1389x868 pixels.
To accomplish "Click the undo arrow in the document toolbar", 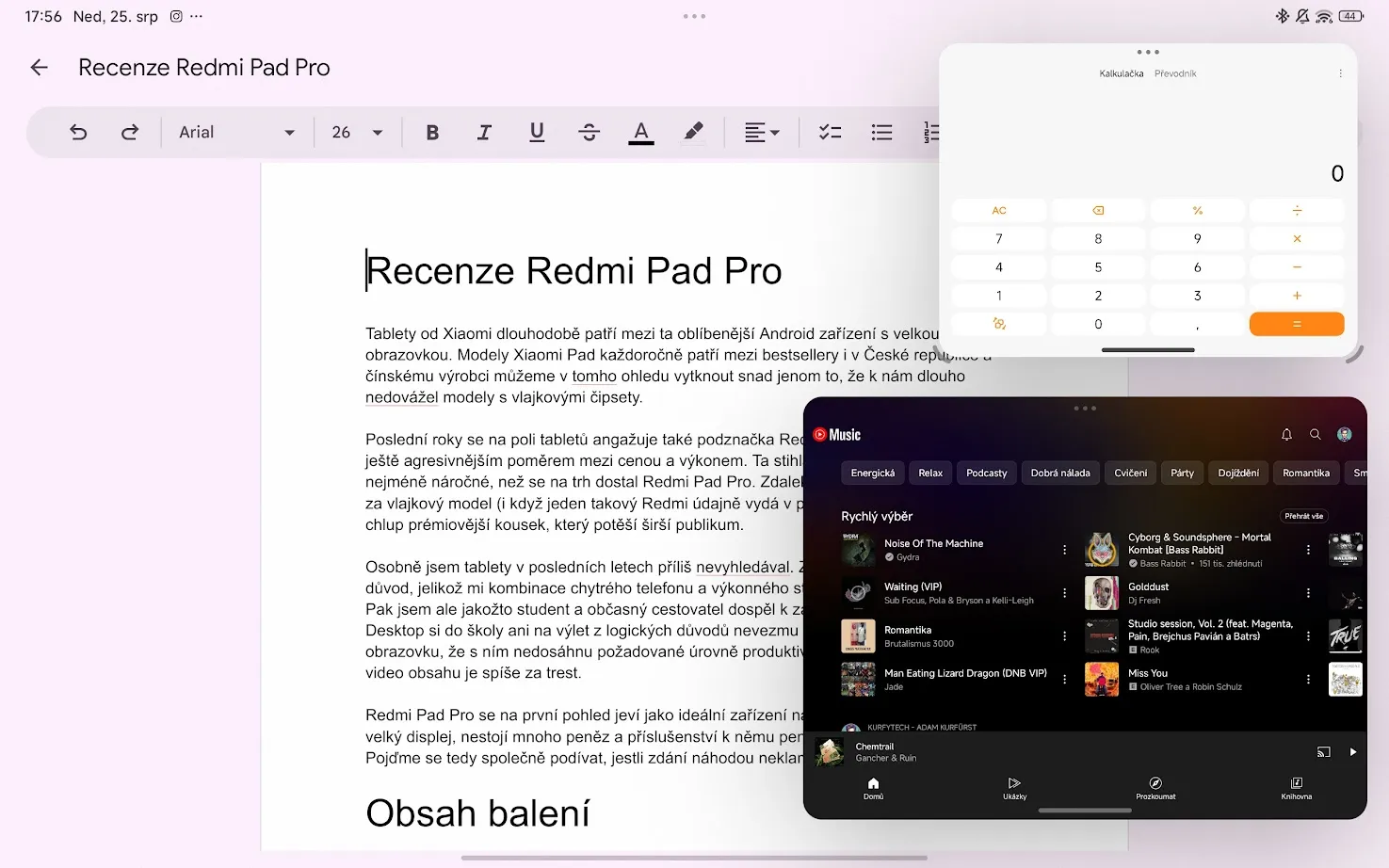I will pos(78,133).
